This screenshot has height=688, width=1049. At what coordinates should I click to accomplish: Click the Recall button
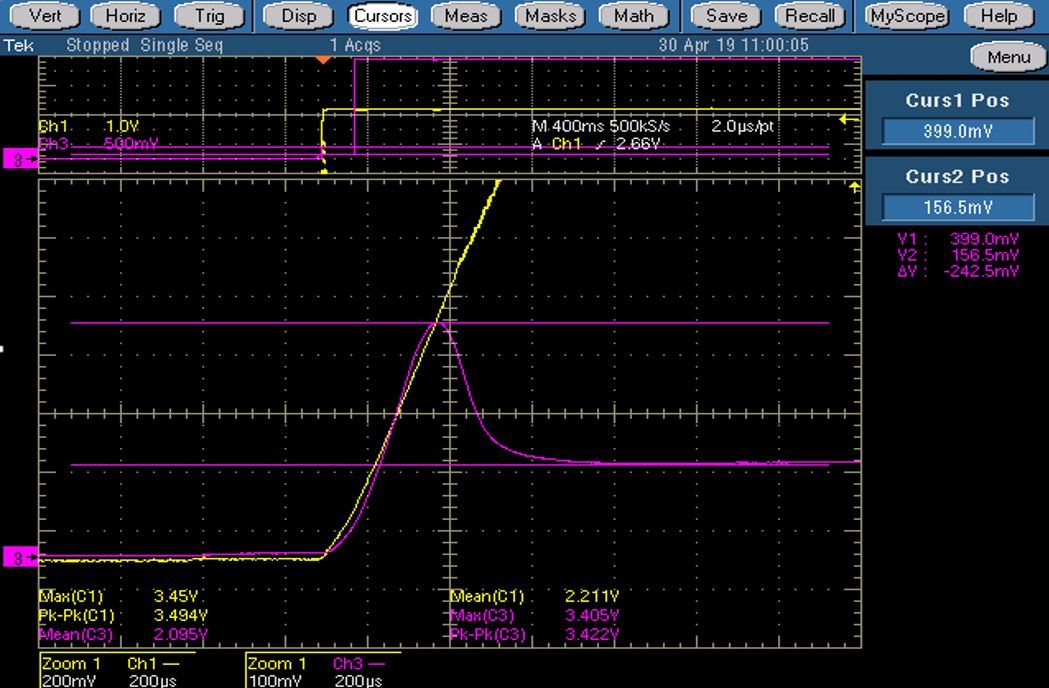(810, 15)
